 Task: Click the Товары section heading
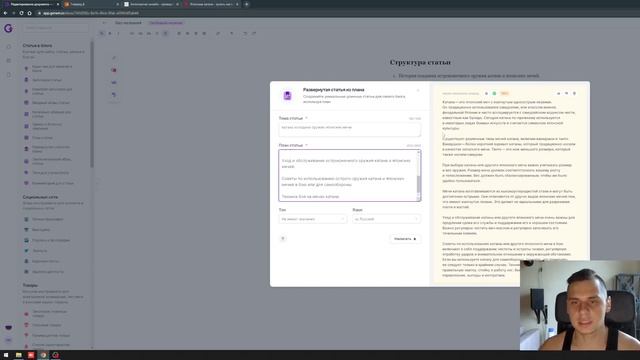tap(30, 285)
